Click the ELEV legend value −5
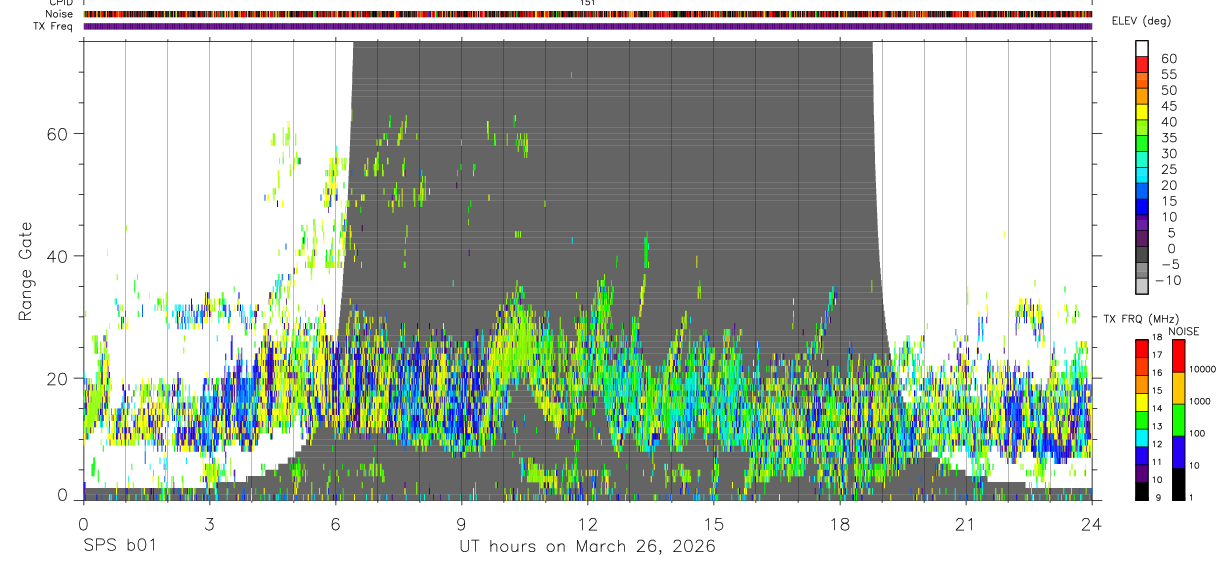 tap(1169, 264)
